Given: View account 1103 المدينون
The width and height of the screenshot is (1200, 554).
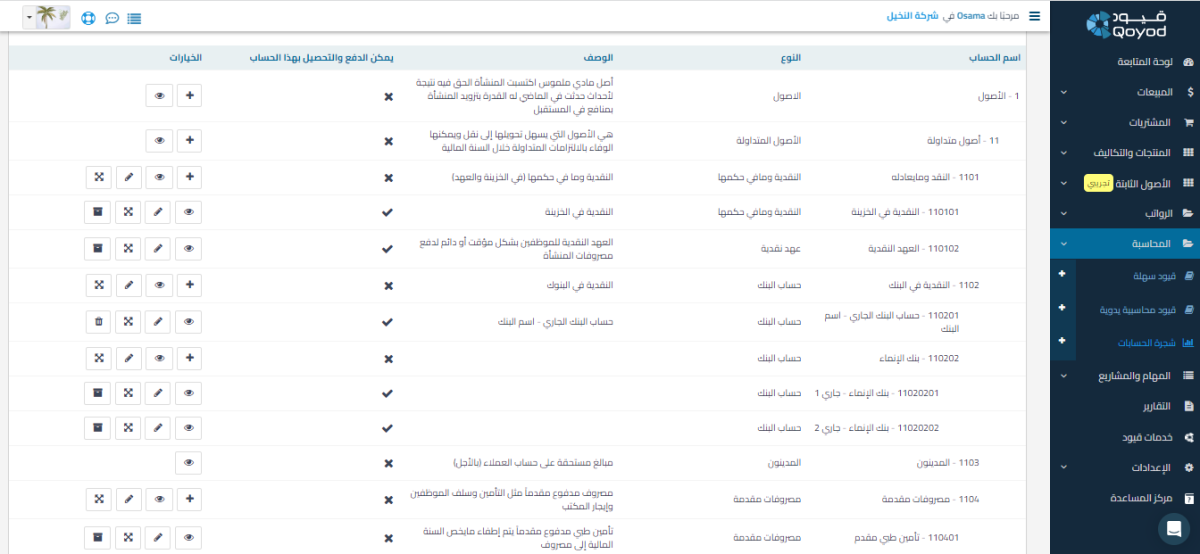Looking at the screenshot, I should 190,462.
